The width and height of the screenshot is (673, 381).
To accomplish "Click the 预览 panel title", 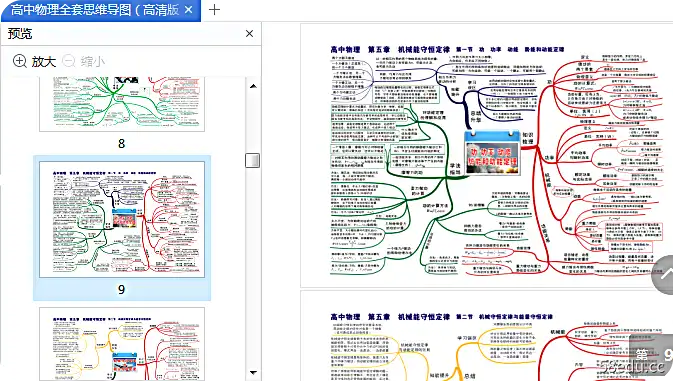I will 20,33.
